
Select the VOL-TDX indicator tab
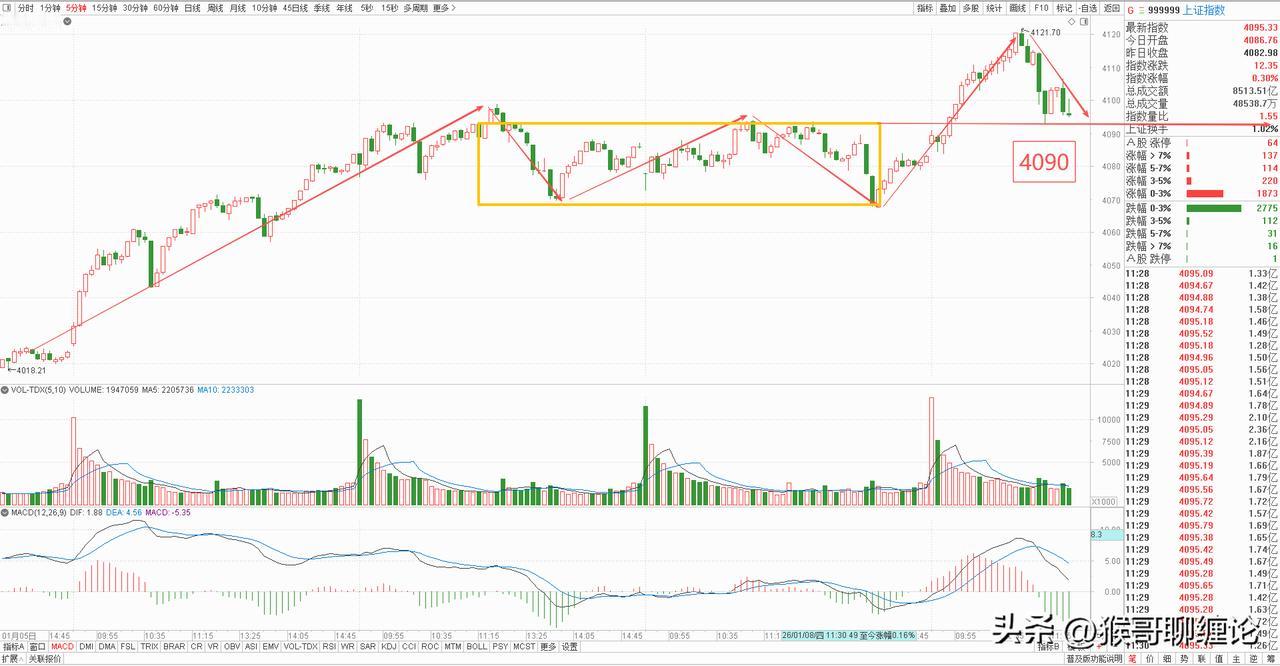coord(302,647)
